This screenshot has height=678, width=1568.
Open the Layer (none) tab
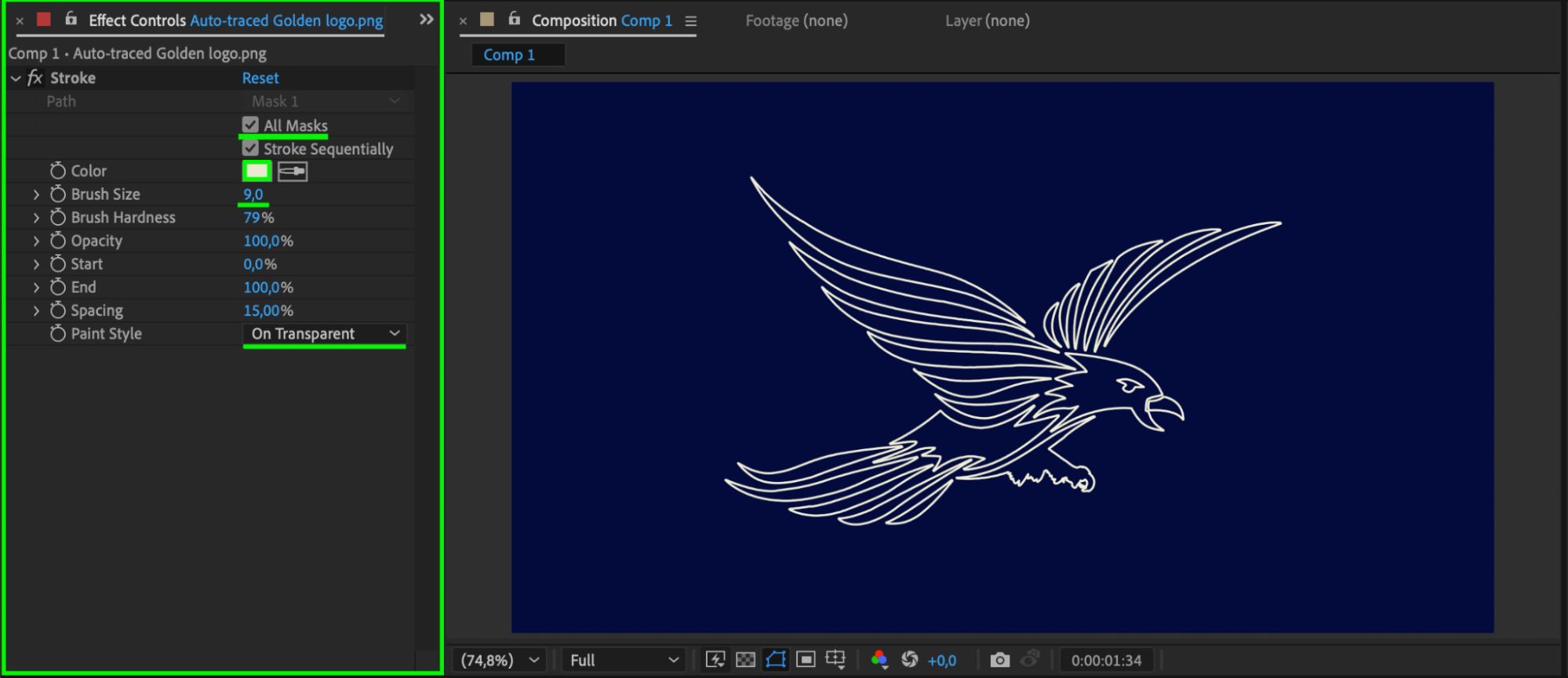coord(987,21)
